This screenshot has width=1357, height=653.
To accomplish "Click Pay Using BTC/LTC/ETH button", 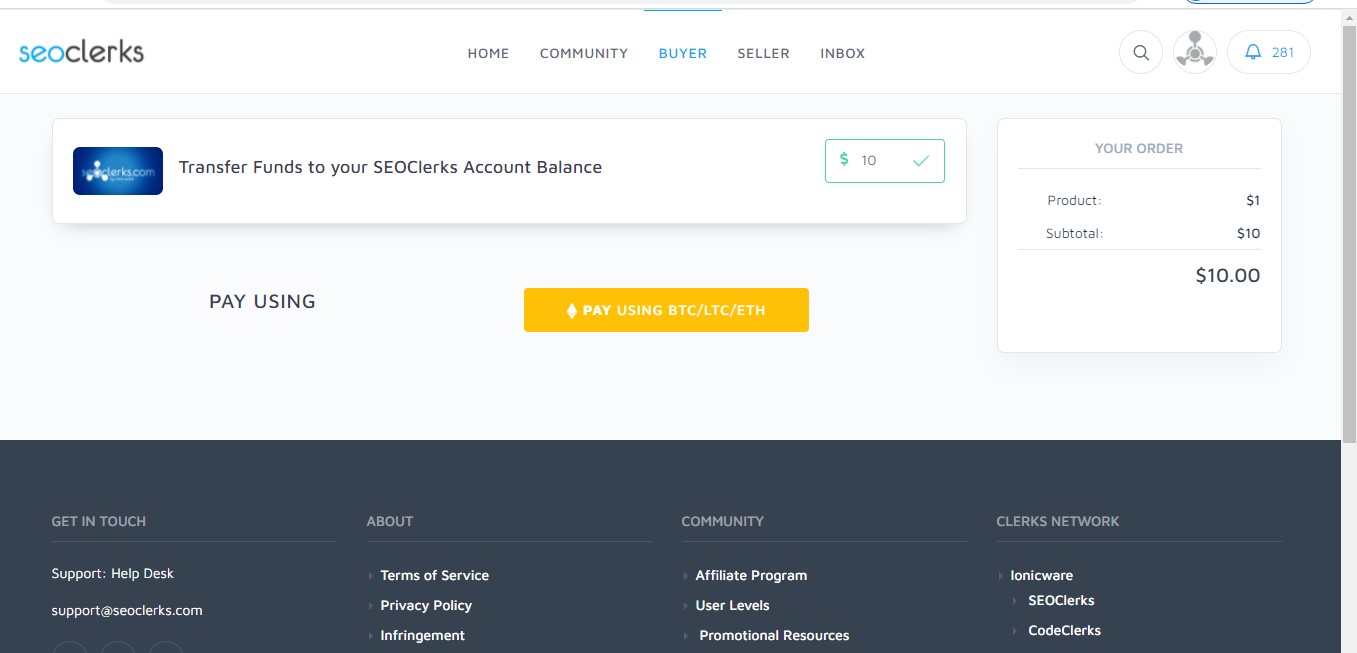I will [666, 310].
